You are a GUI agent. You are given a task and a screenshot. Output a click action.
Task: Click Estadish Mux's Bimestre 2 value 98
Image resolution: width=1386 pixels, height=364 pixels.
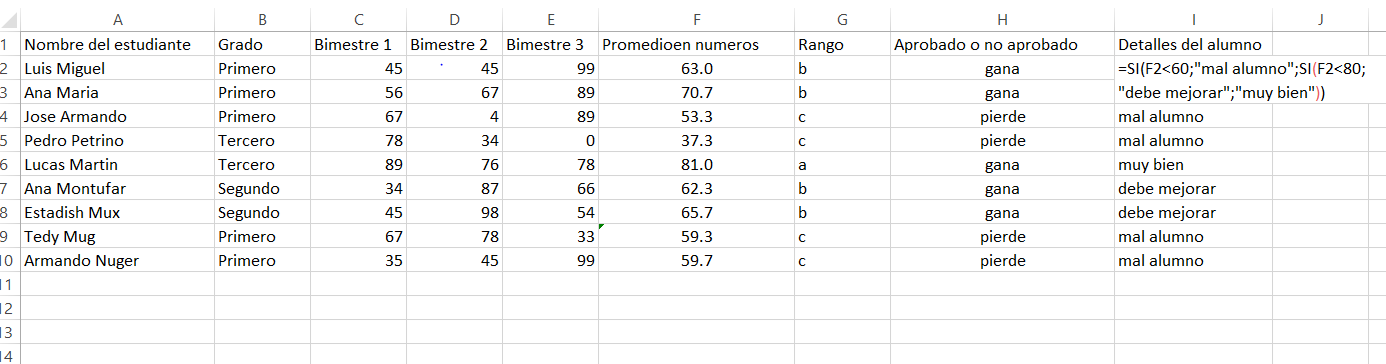pyautogui.click(x=454, y=213)
